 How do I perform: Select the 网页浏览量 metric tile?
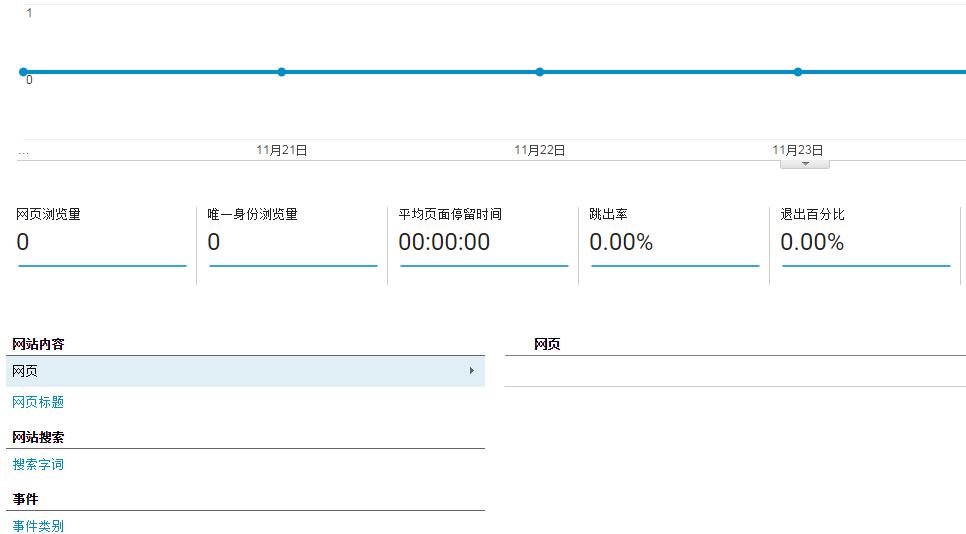coord(102,238)
